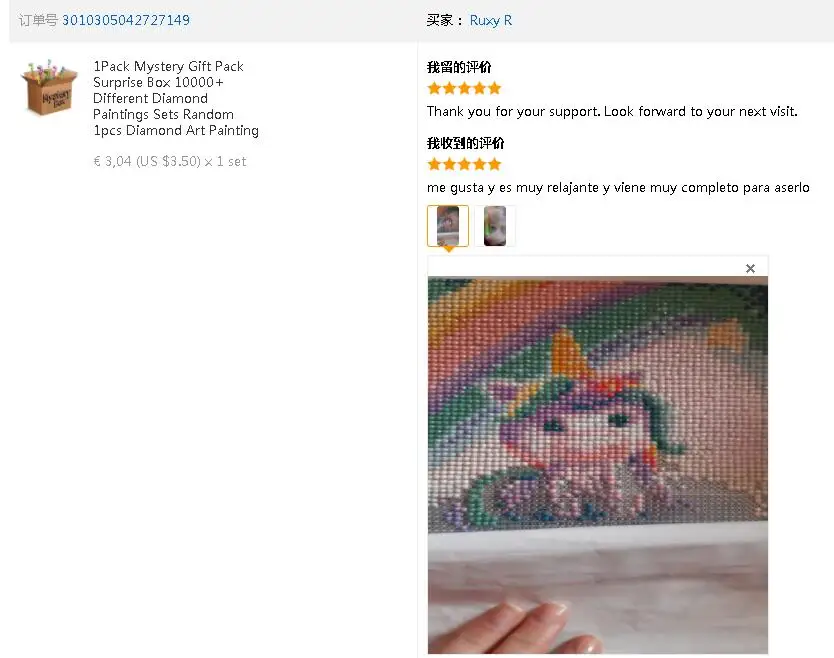Click the Mystery Box product image
This screenshot has width=834, height=658.
(49, 87)
